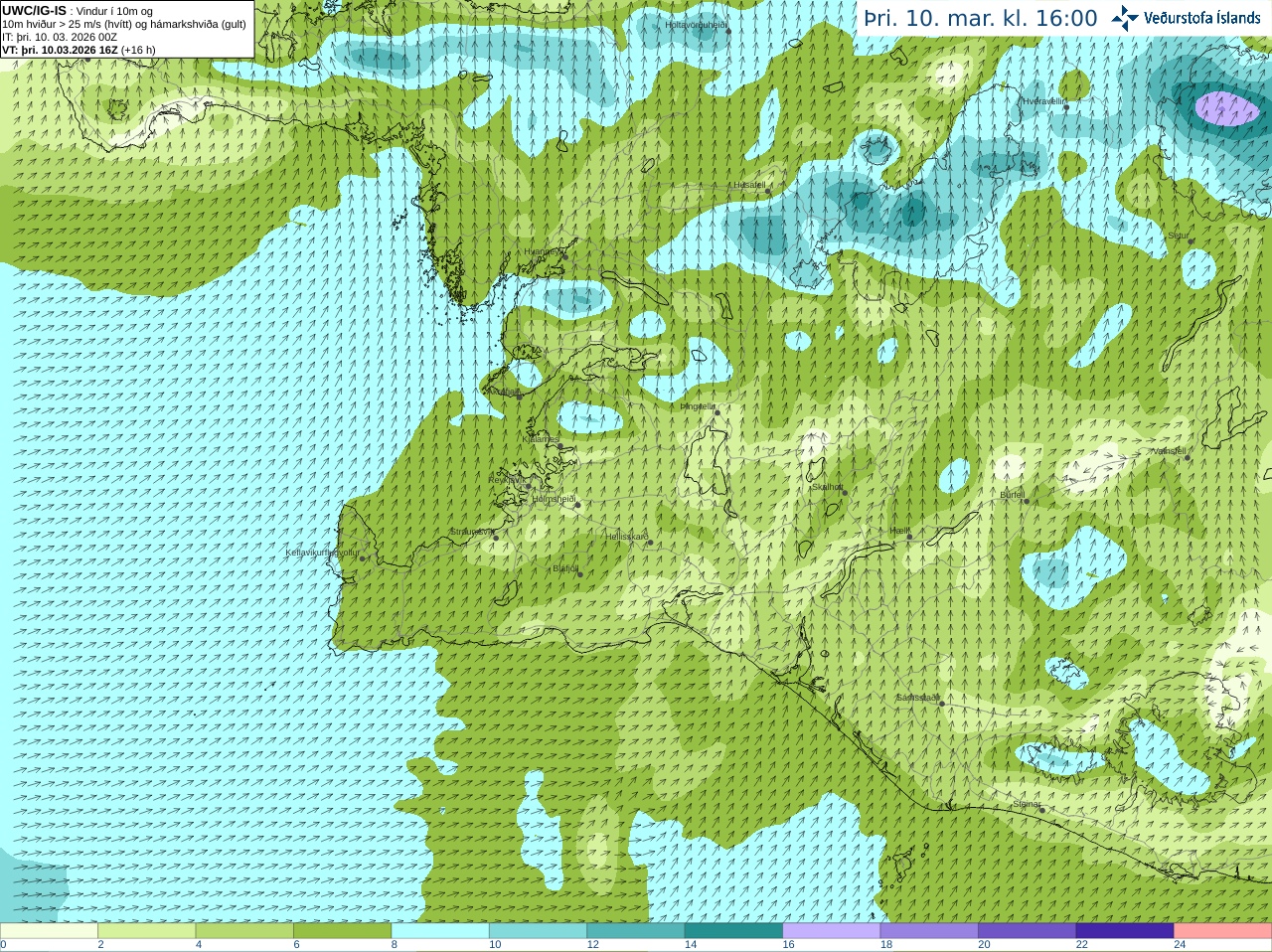The height and width of the screenshot is (952, 1272).
Task: Select the 8–10 m/s light cyan legend swatch
Action: [x=440, y=931]
